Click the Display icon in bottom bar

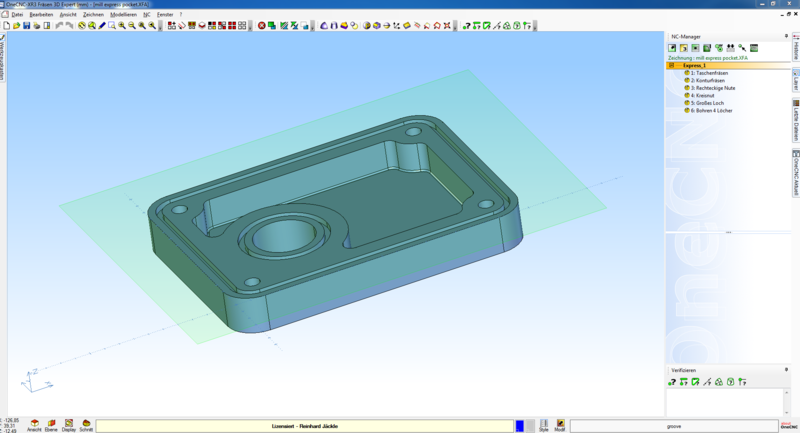[69, 424]
